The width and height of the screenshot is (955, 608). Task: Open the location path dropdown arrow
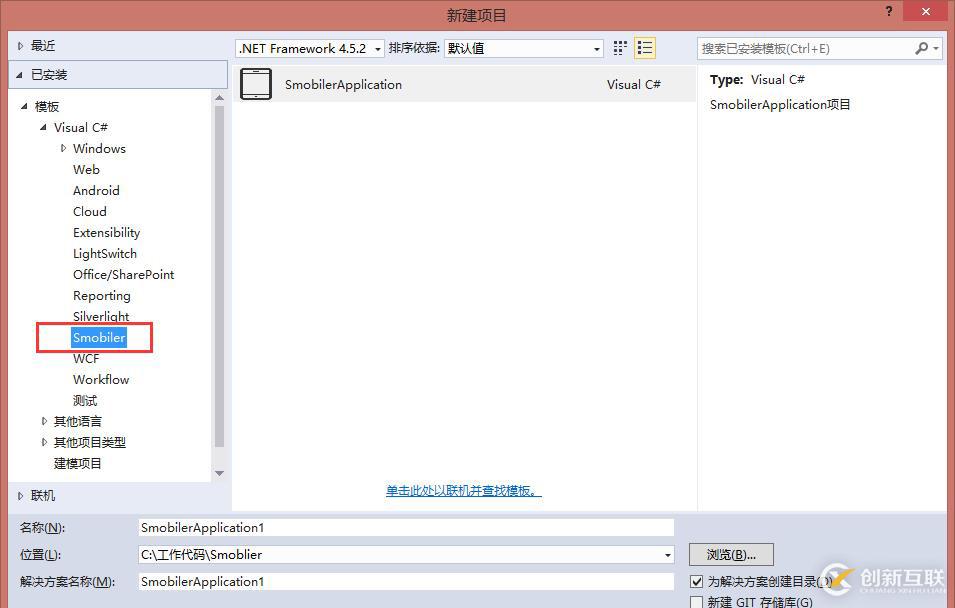668,555
